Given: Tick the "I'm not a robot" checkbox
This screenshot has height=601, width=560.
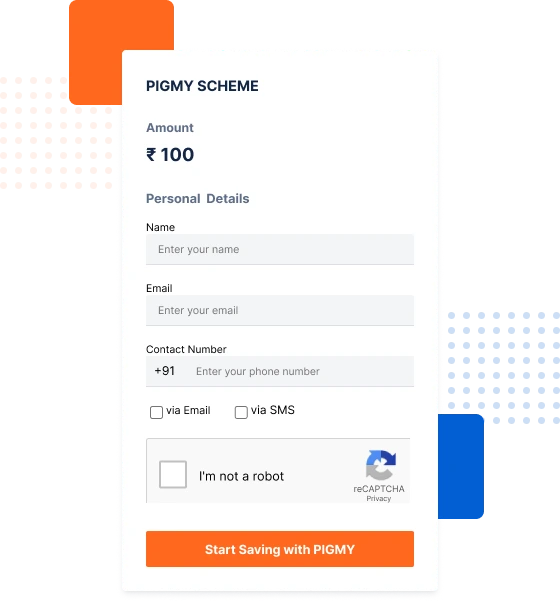Looking at the screenshot, I should coord(173,475).
